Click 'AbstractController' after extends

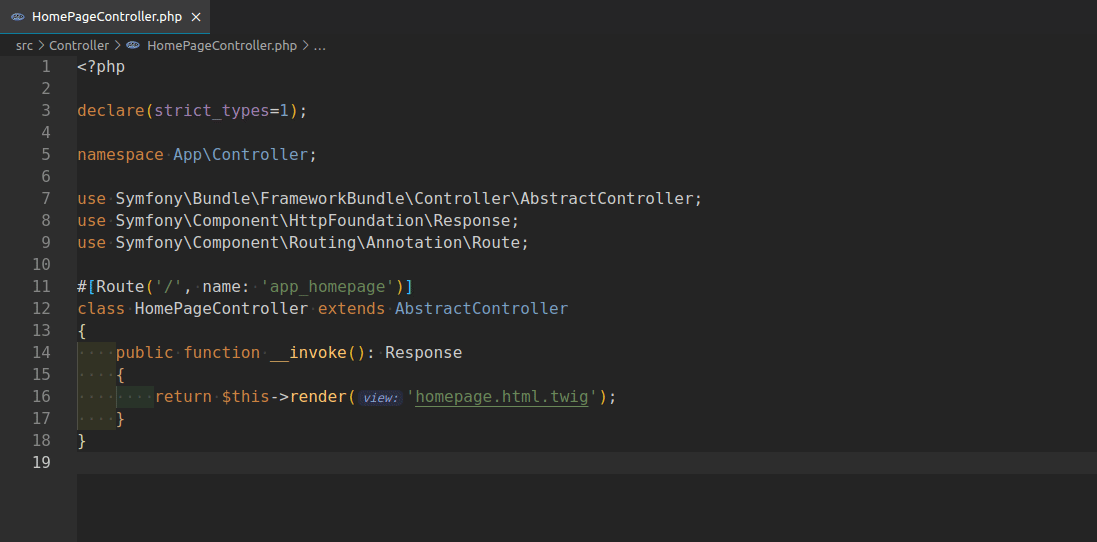(481, 308)
